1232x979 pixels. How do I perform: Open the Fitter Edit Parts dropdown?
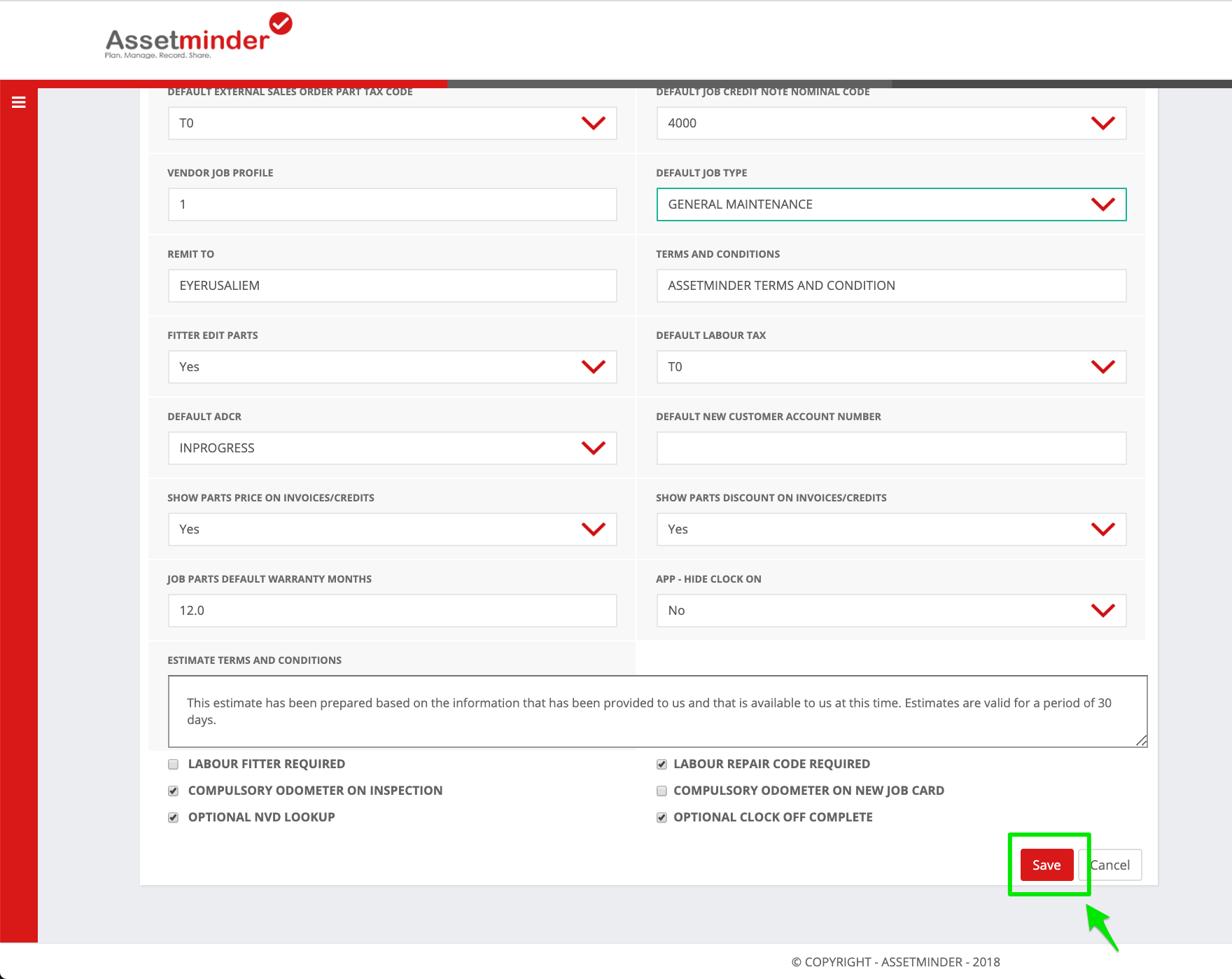pyautogui.click(x=392, y=367)
